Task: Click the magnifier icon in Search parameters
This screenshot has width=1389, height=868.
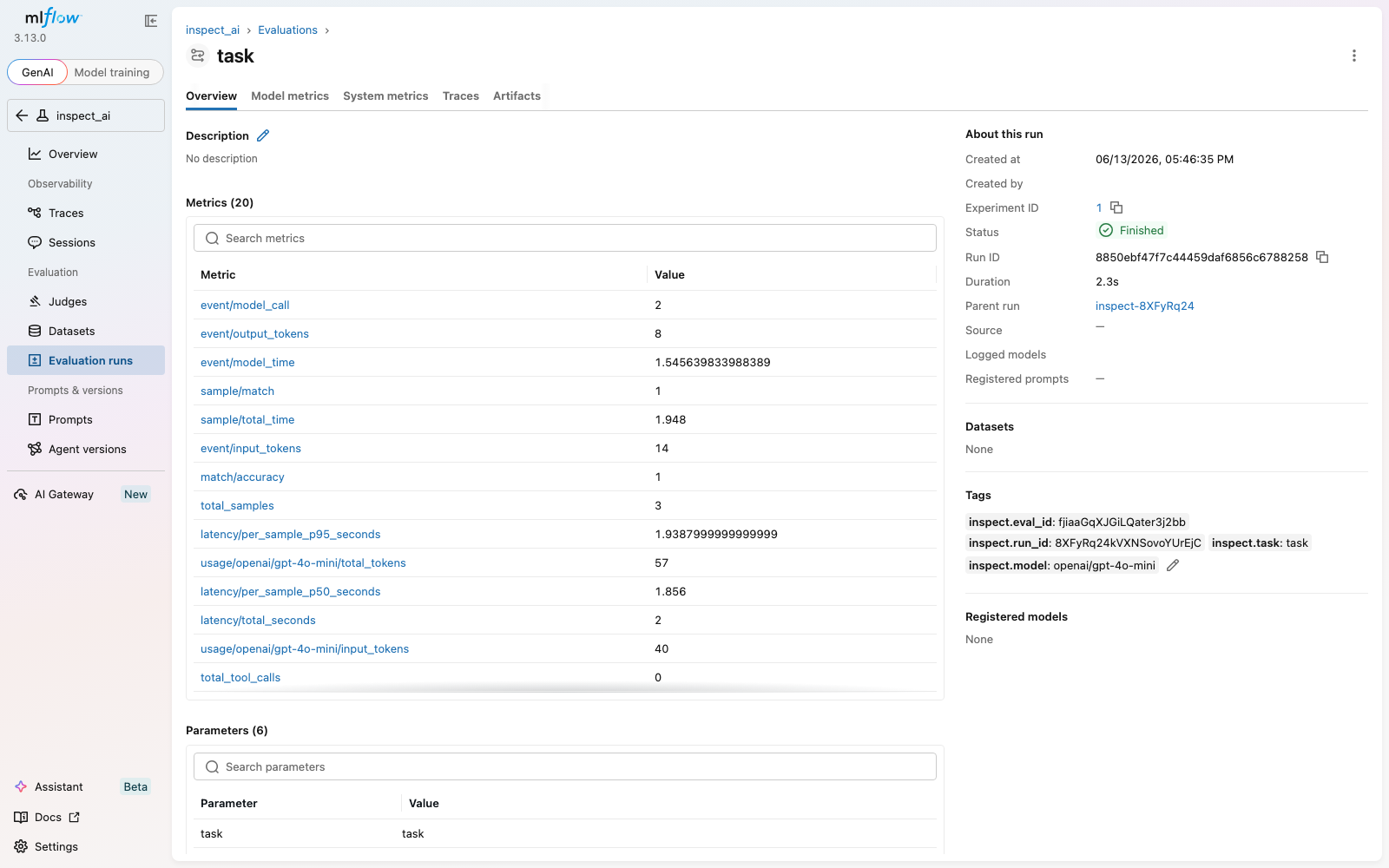Action: [212, 766]
